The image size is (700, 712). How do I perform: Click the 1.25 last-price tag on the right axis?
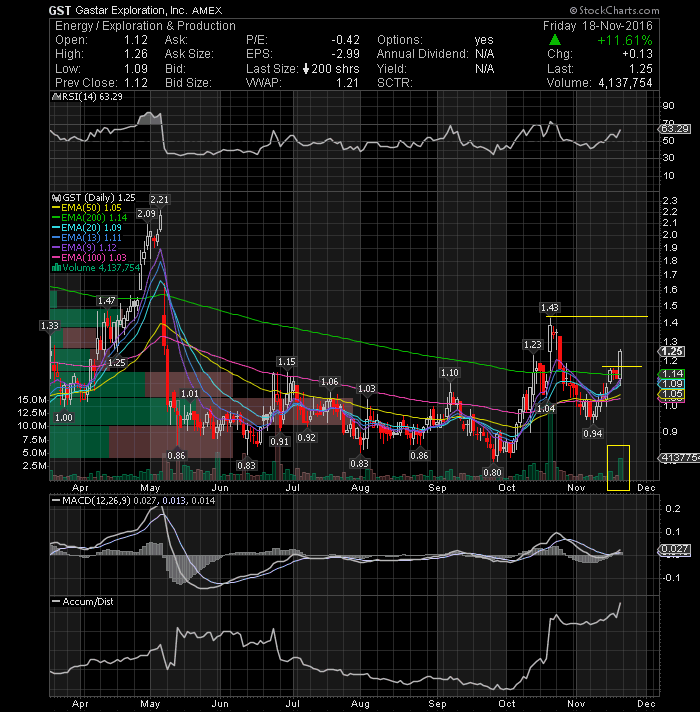click(672, 351)
